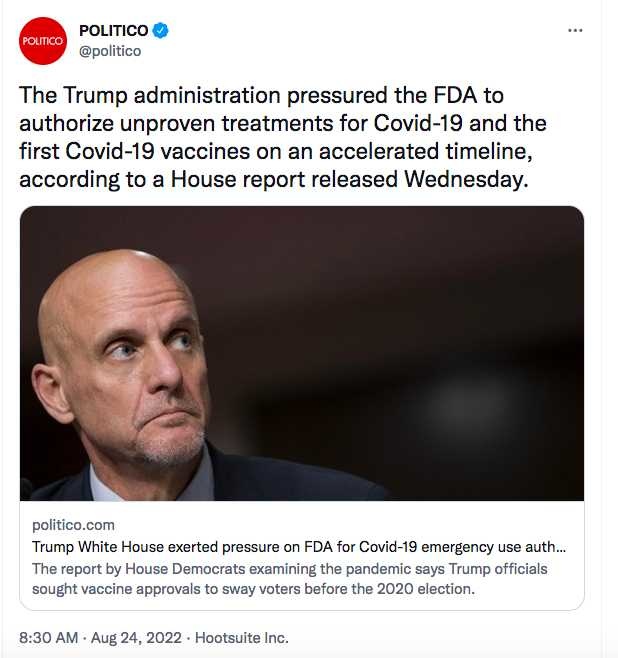Open the three-dot more options menu
Image resolution: width=618 pixels, height=658 pixels.
point(575,30)
